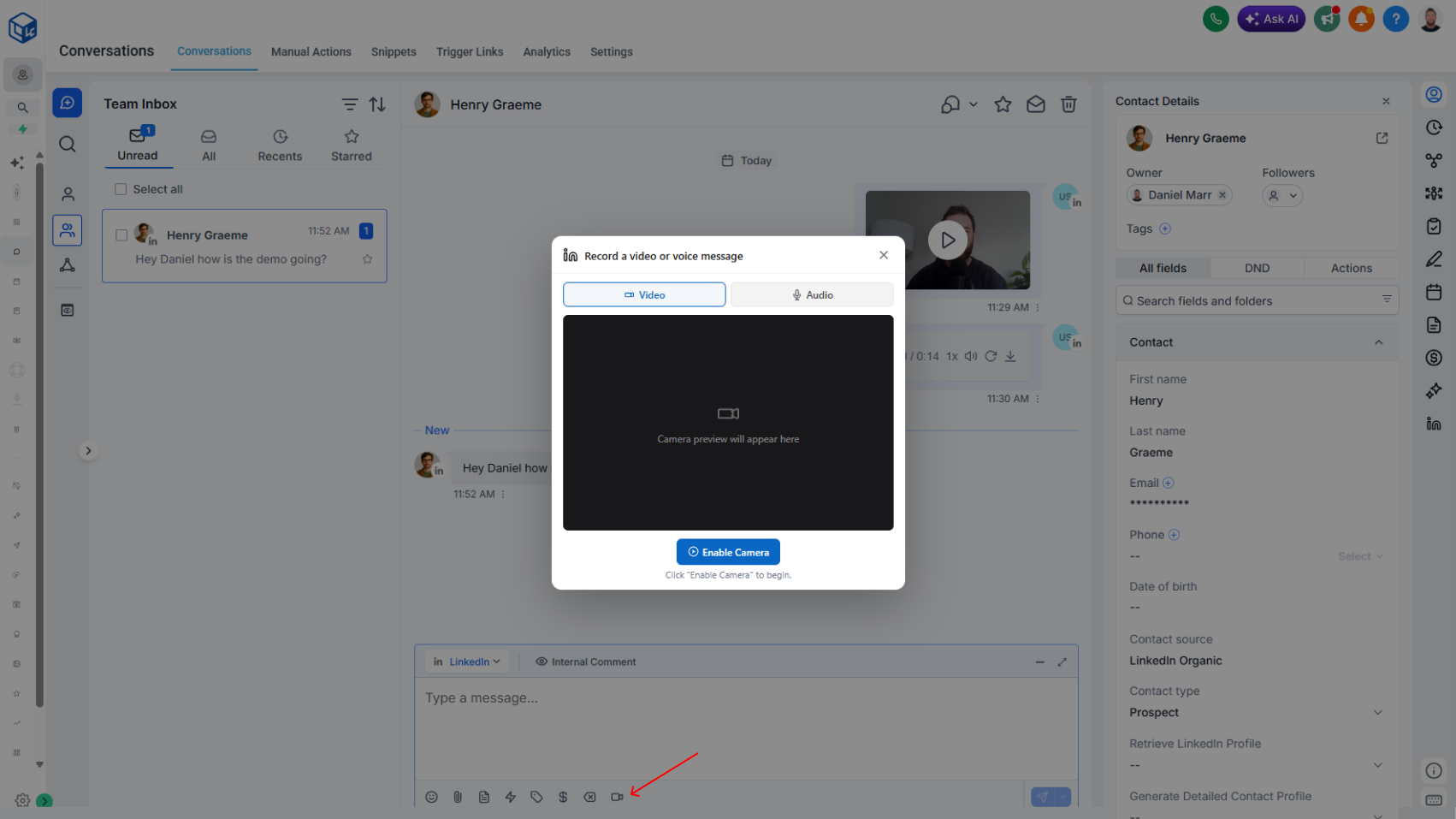Open the assign conversation dropdown arrow
Screen dimensions: 1456x819
974,104
